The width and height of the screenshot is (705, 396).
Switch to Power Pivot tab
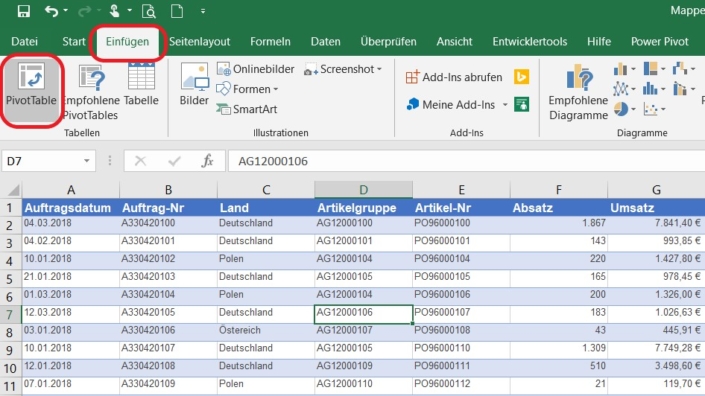point(660,41)
